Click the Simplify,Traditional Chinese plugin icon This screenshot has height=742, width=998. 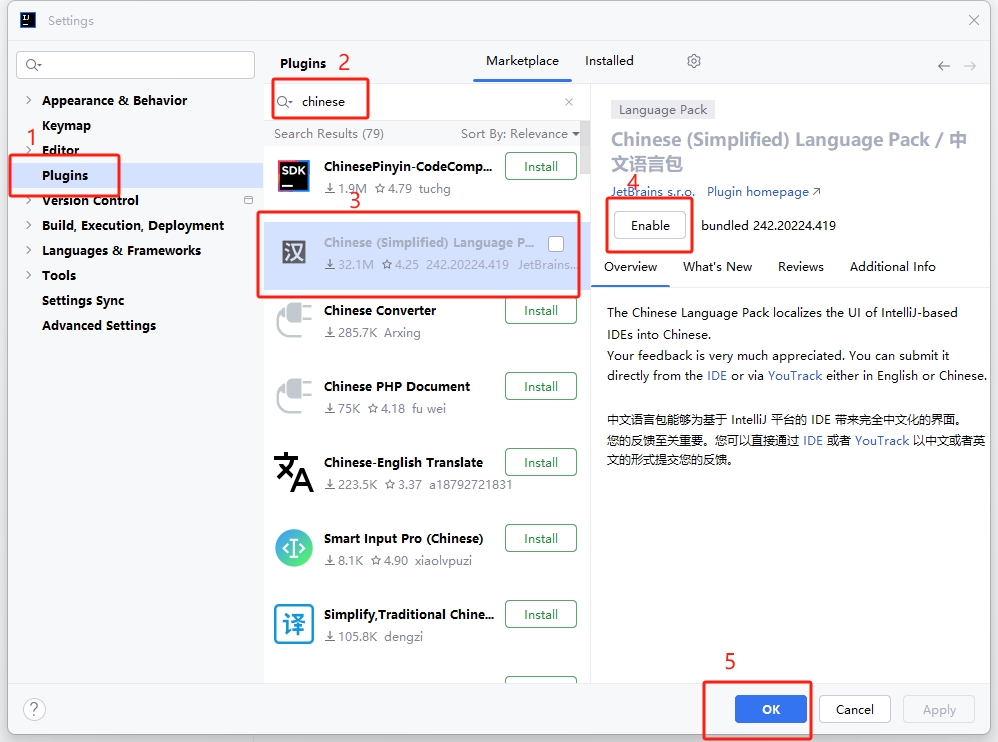[x=294, y=624]
